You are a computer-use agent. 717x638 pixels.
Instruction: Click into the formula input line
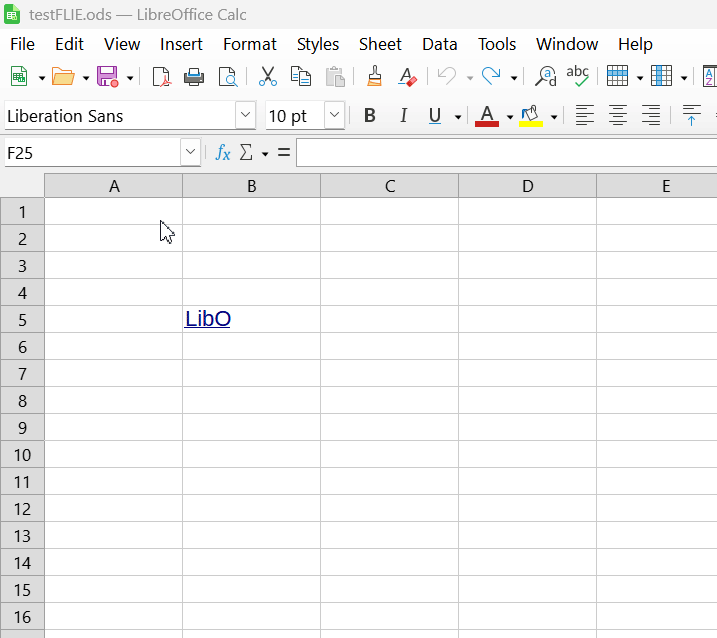click(505, 153)
